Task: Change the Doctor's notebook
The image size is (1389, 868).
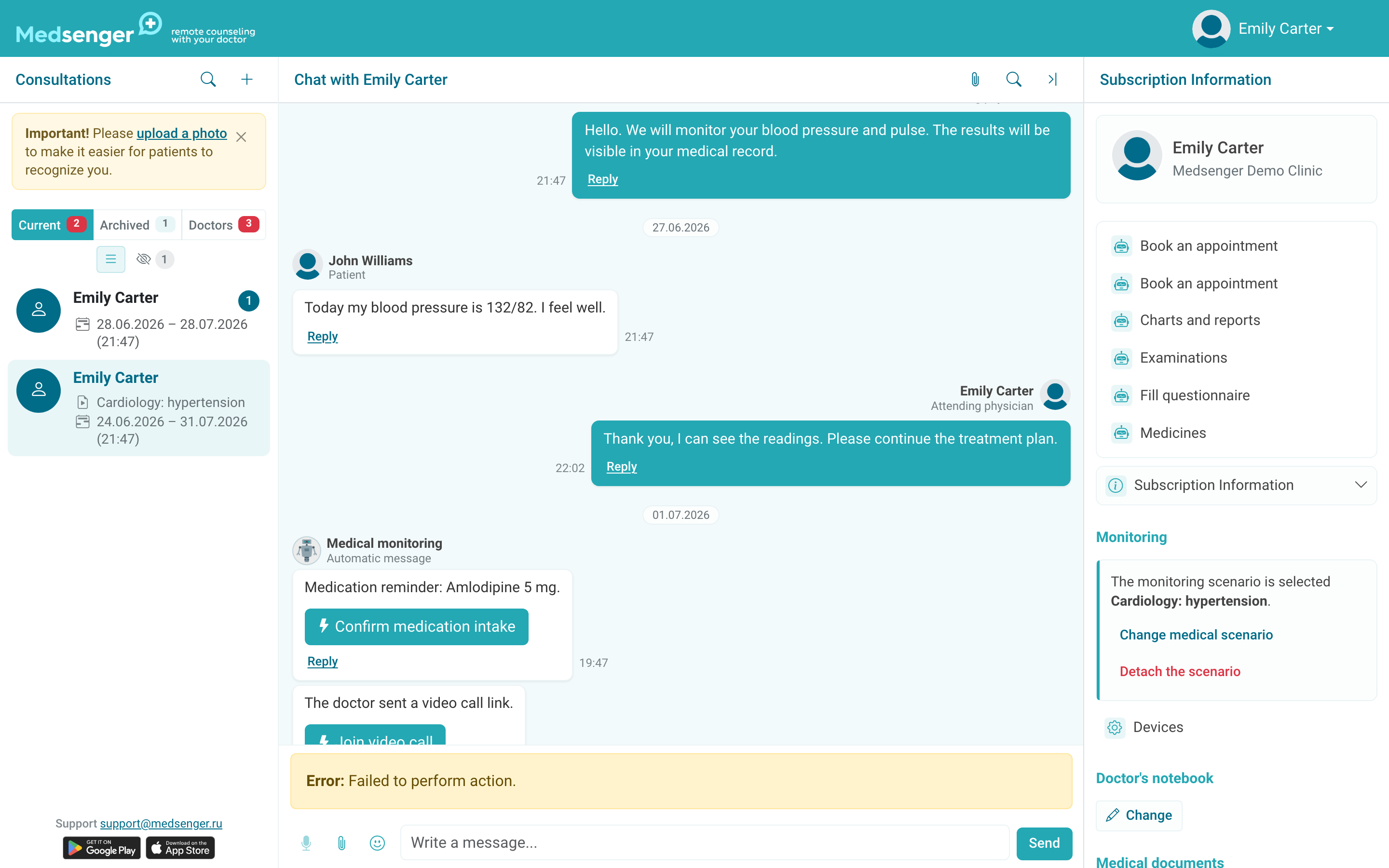Action: [1139, 815]
